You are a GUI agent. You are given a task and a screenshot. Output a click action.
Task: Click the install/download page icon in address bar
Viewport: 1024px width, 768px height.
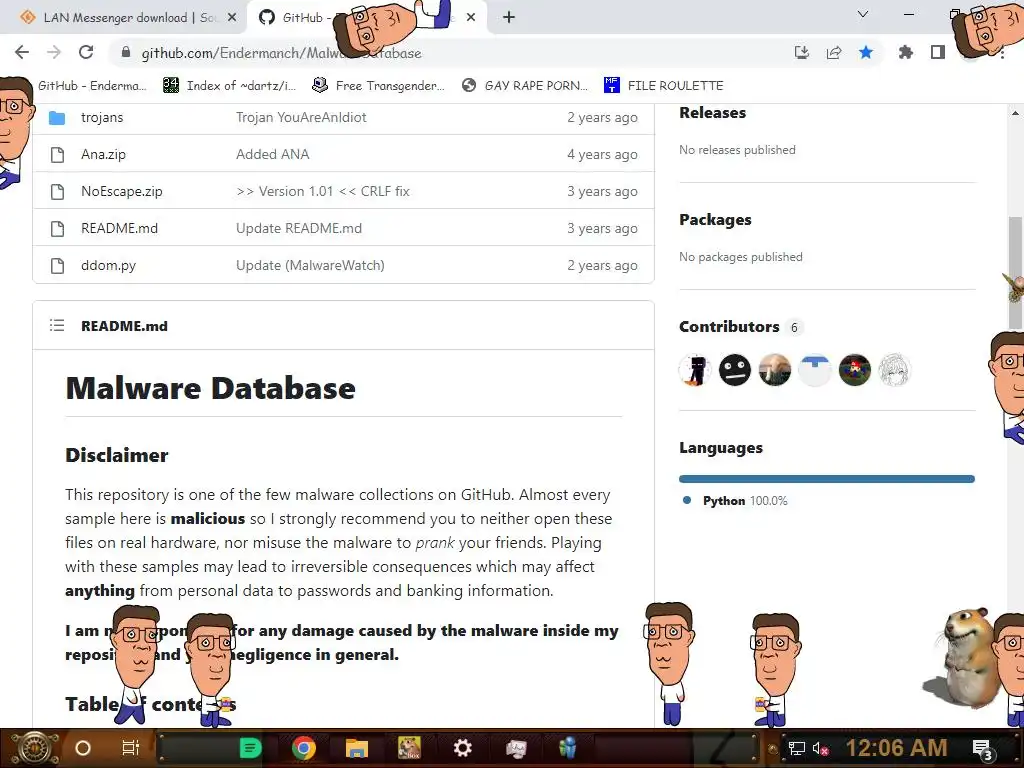(802, 52)
